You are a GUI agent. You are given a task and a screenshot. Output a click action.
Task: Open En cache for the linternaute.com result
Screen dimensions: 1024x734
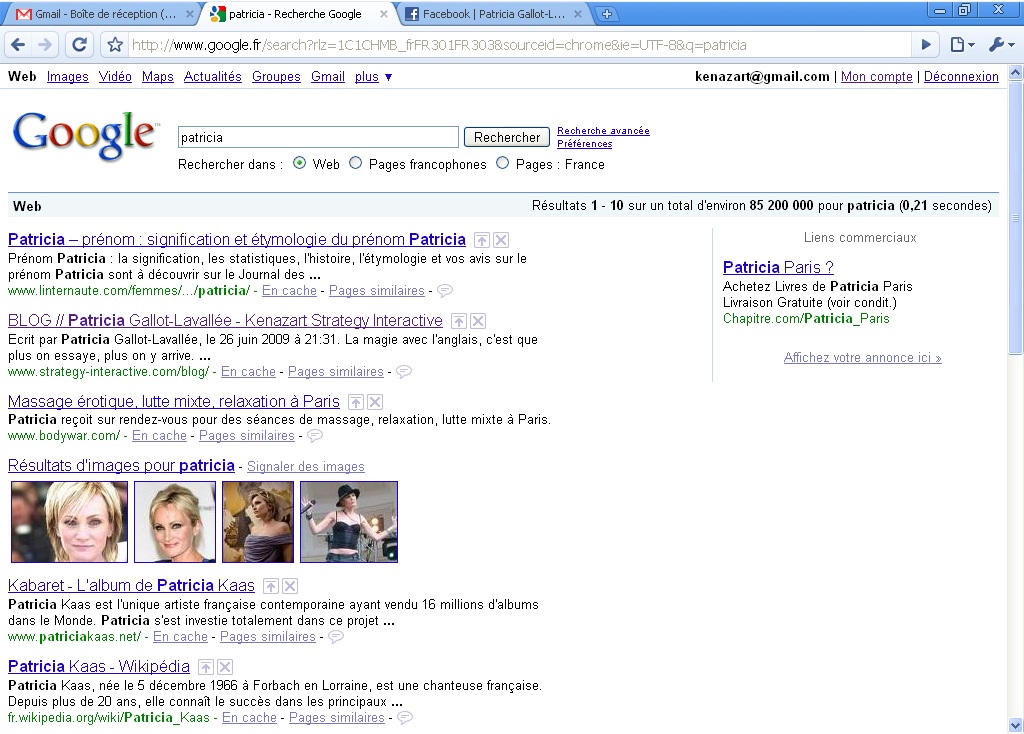[x=289, y=291]
